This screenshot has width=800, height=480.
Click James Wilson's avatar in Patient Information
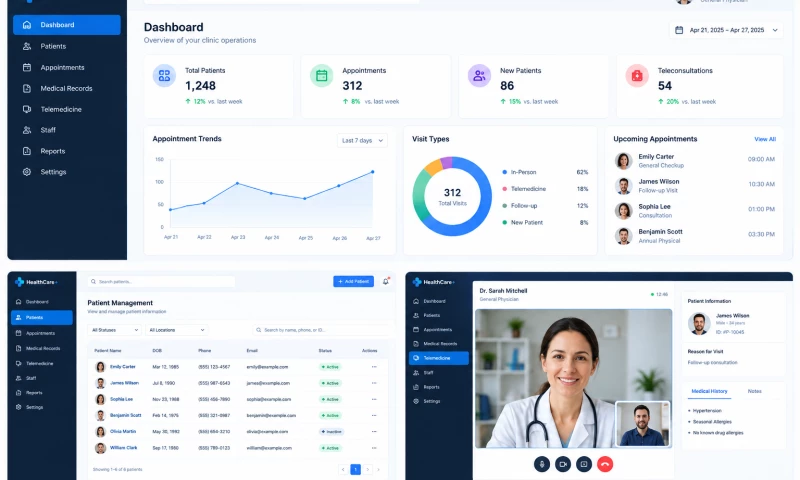point(699,323)
